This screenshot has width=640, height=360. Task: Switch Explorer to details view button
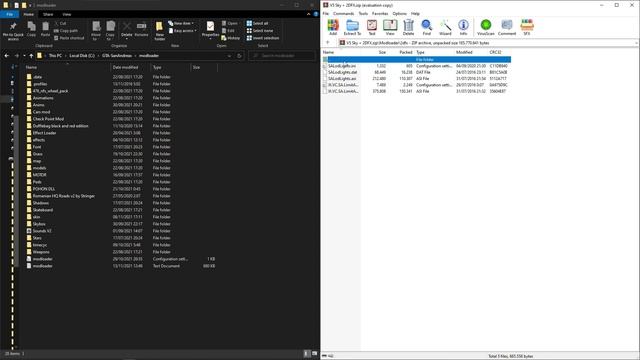307,353
